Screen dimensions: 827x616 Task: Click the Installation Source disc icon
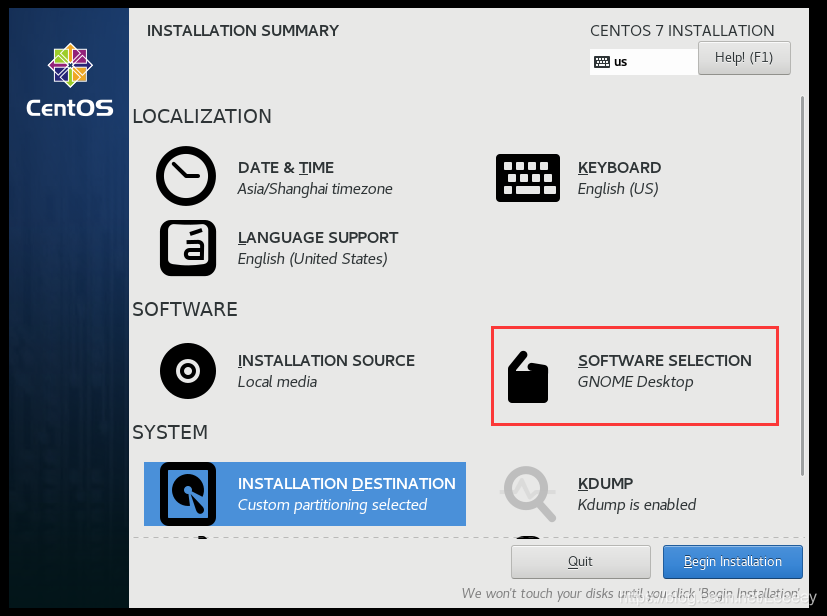188,371
